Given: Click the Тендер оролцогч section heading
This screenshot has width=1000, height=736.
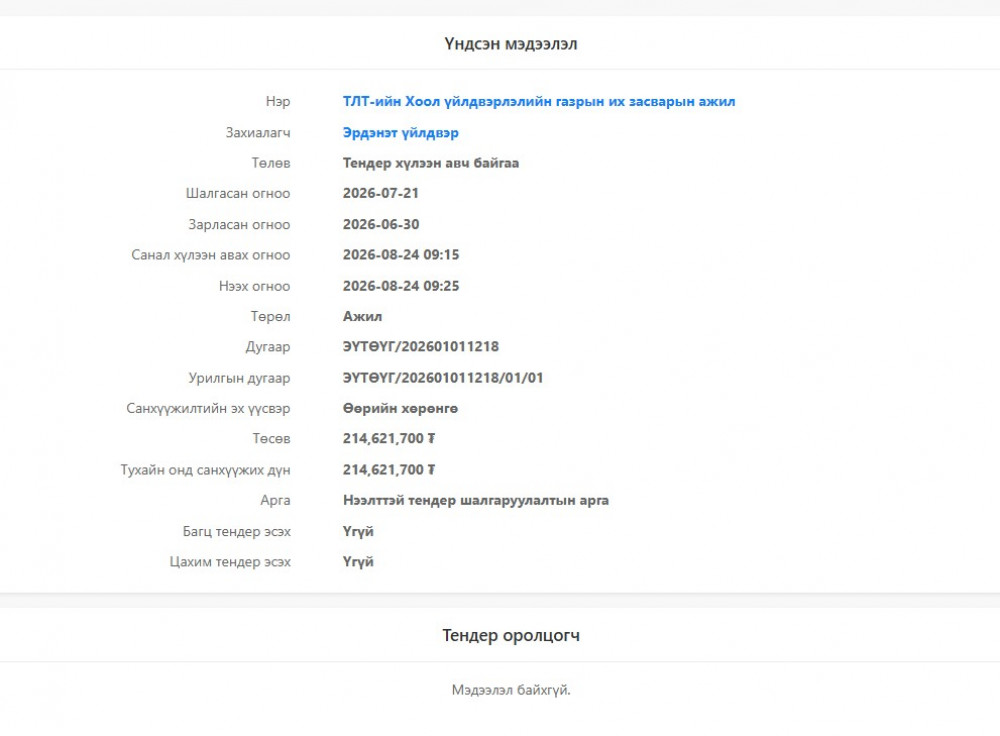Looking at the screenshot, I should pos(511,635).
